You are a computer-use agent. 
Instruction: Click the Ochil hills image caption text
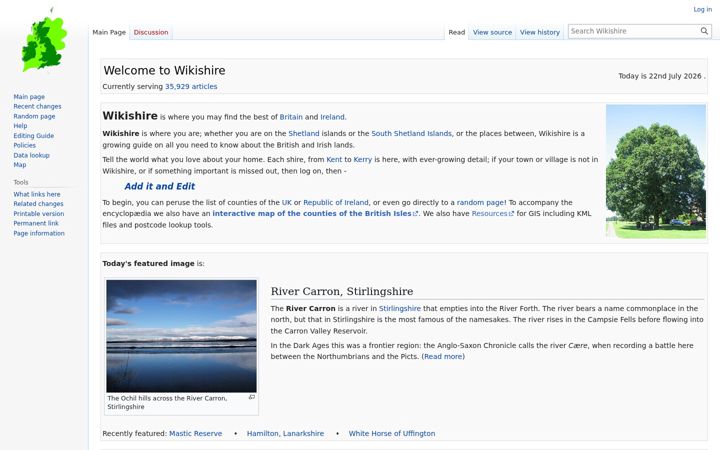point(167,402)
